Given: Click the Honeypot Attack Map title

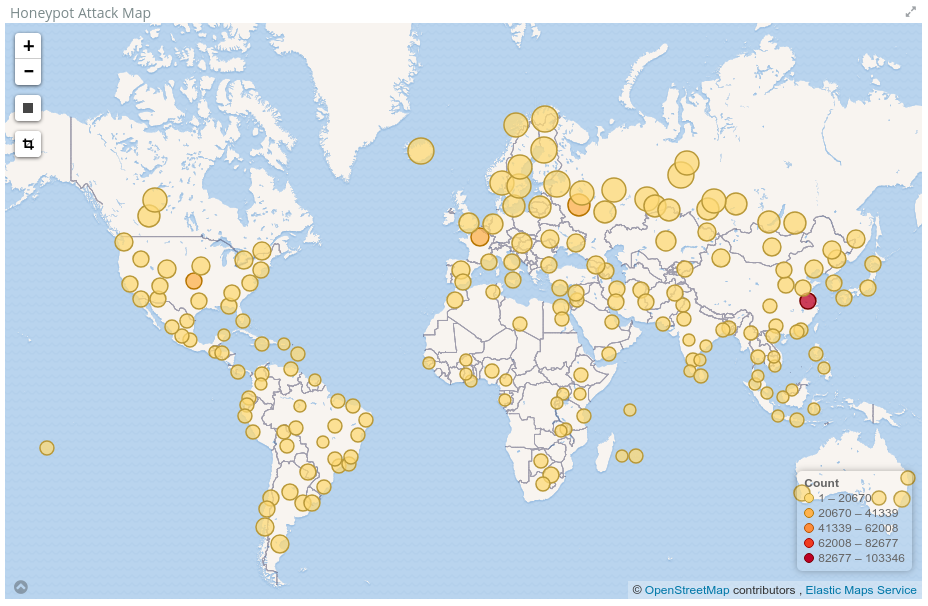Looking at the screenshot, I should point(80,13).
